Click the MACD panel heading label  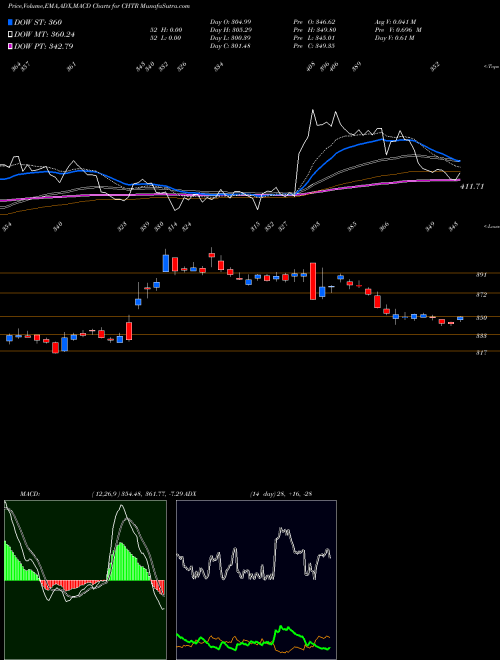29,494
